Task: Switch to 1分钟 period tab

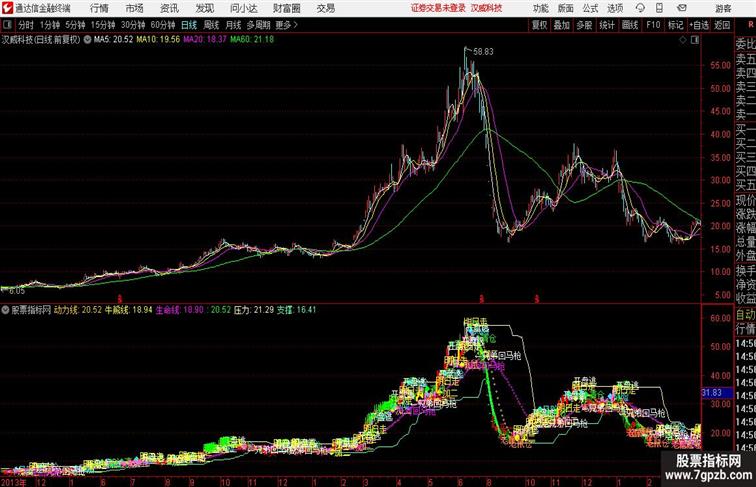Action: pyautogui.click(x=50, y=25)
